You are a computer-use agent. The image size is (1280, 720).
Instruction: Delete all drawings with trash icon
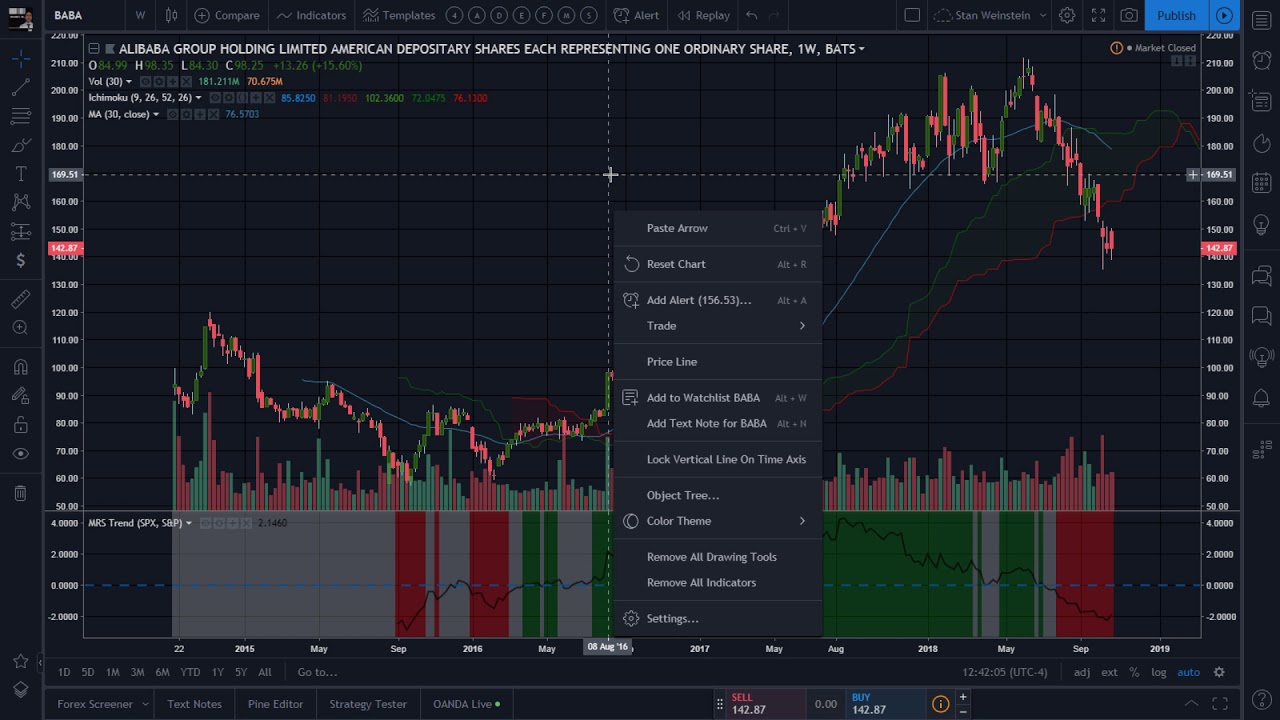(x=20, y=492)
